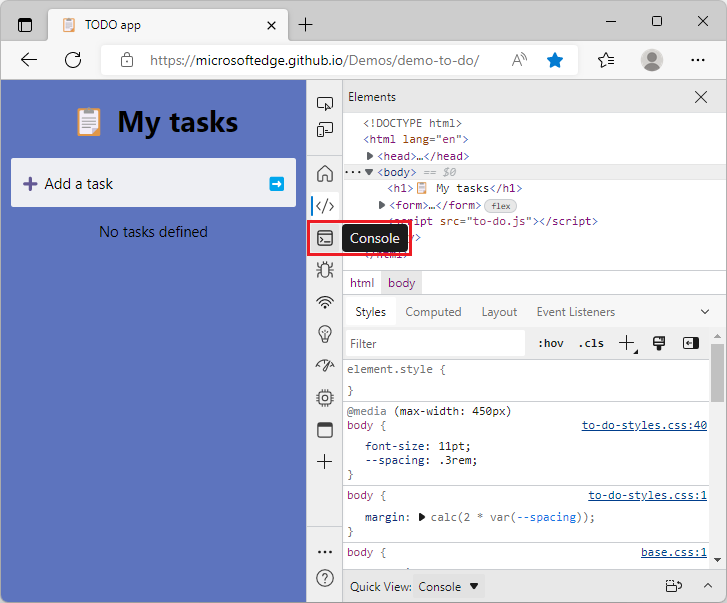Image resolution: width=727 pixels, height=603 pixels.
Task: Toggle device emulation icon
Action: click(325, 130)
